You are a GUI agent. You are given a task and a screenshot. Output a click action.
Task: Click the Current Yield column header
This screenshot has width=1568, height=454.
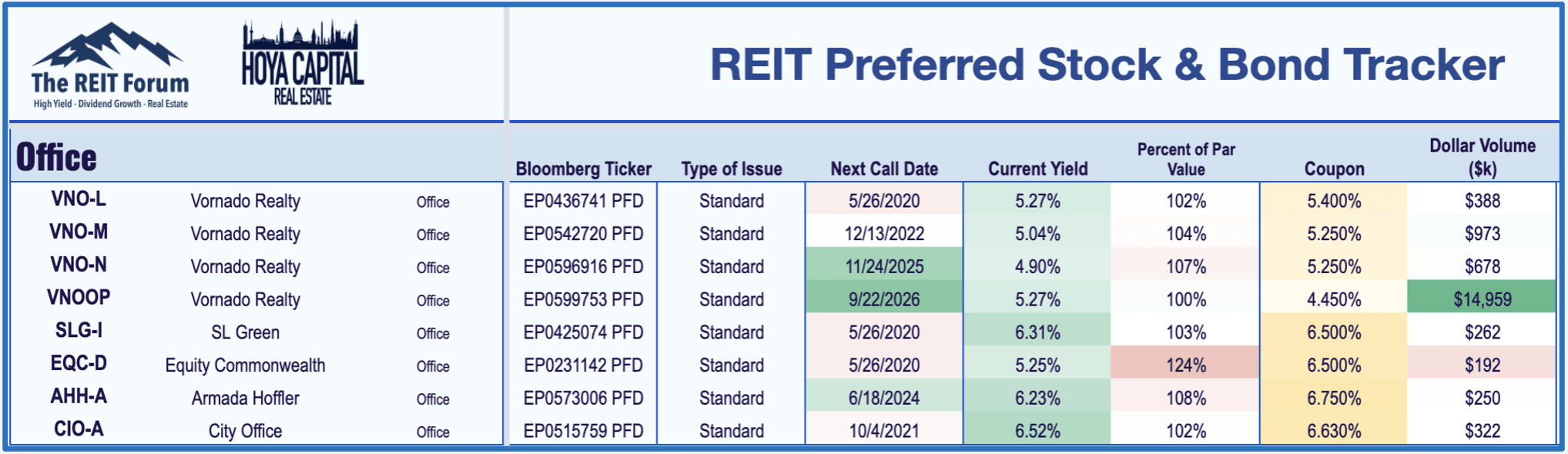[x=1037, y=169]
